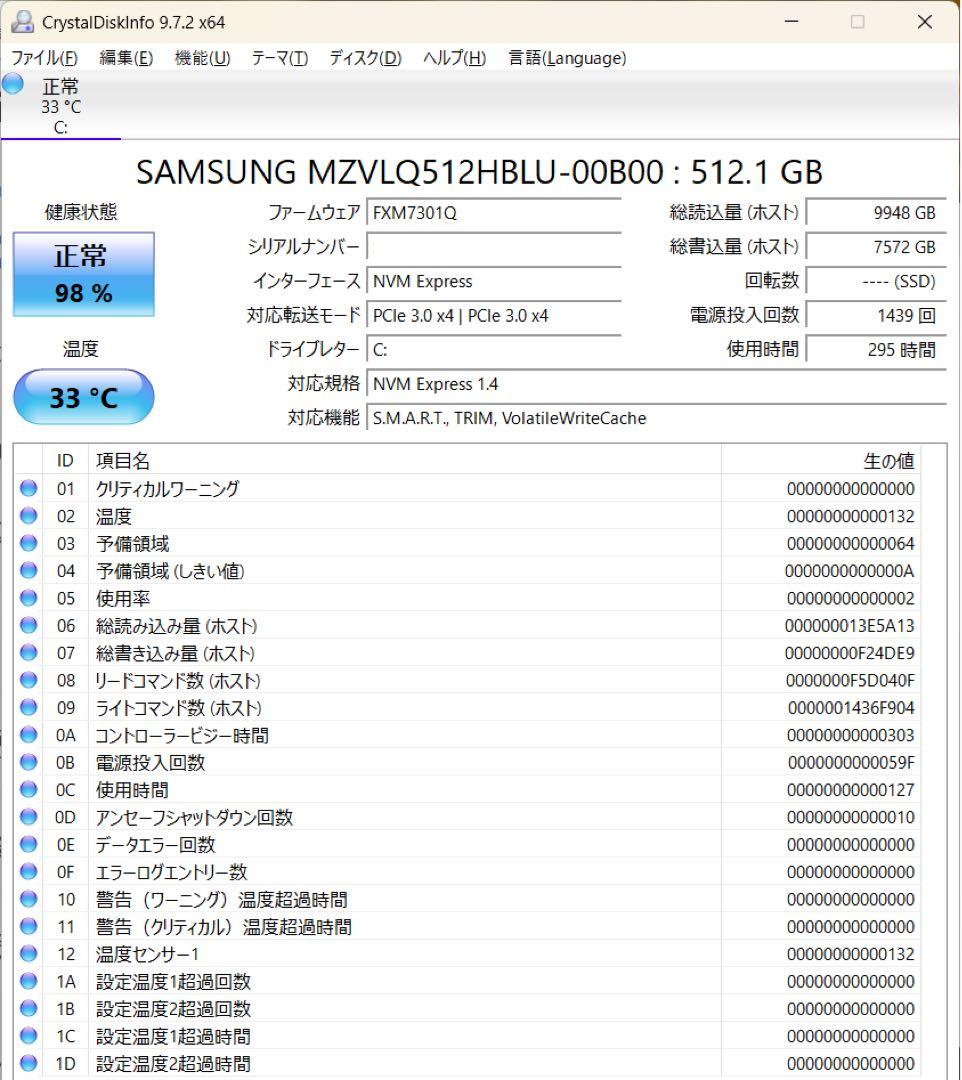Click the 警告（ワーニング）温度超過時間 row indicator
The image size is (962, 1080).
(x=28, y=899)
